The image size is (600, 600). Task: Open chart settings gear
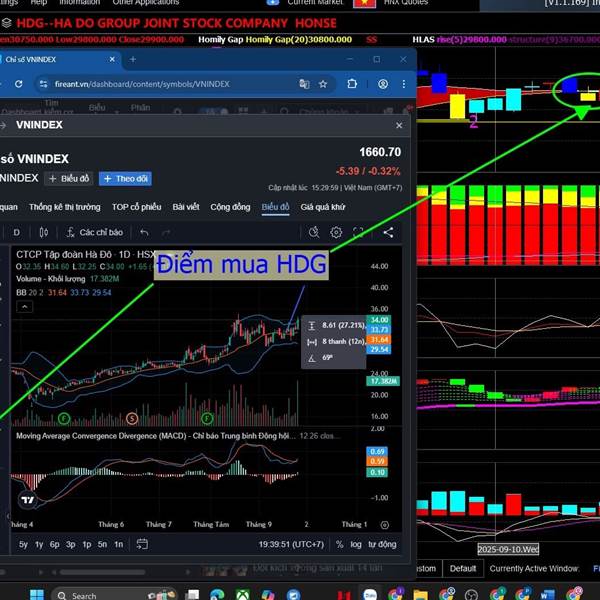point(336,232)
